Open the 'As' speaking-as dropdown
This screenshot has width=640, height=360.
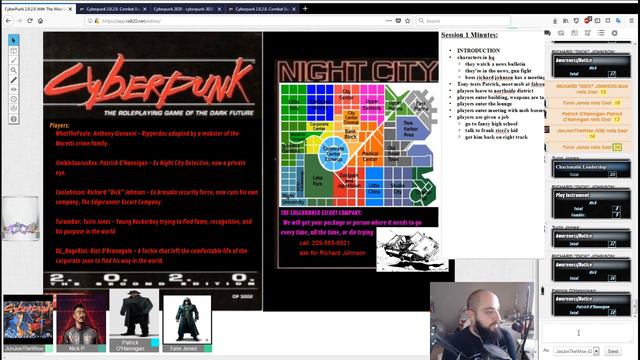576,351
